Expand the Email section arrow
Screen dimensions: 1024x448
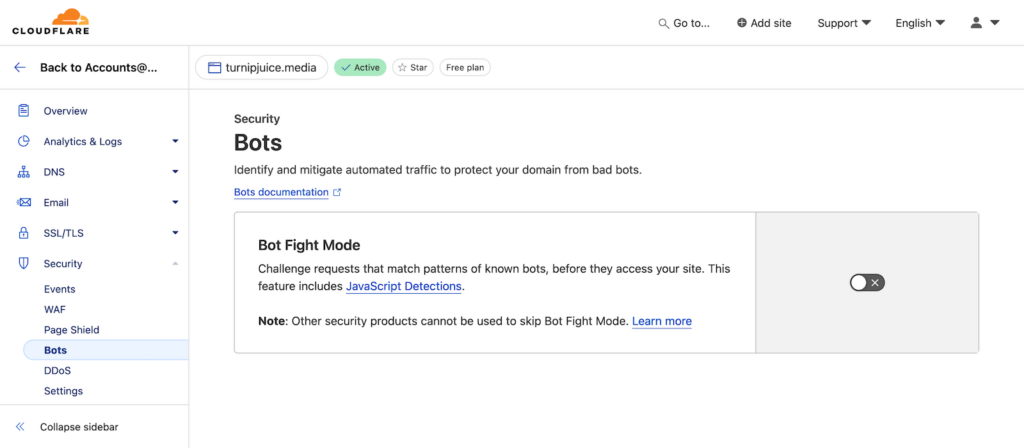(175, 202)
